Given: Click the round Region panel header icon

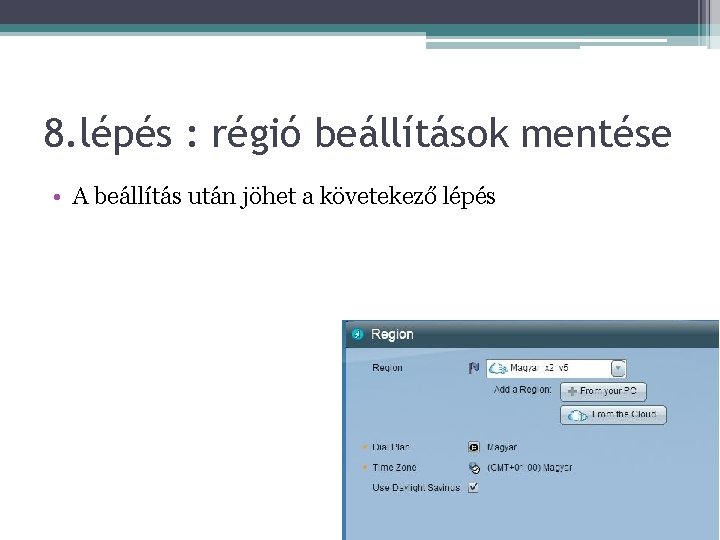Looking at the screenshot, I should 357,334.
